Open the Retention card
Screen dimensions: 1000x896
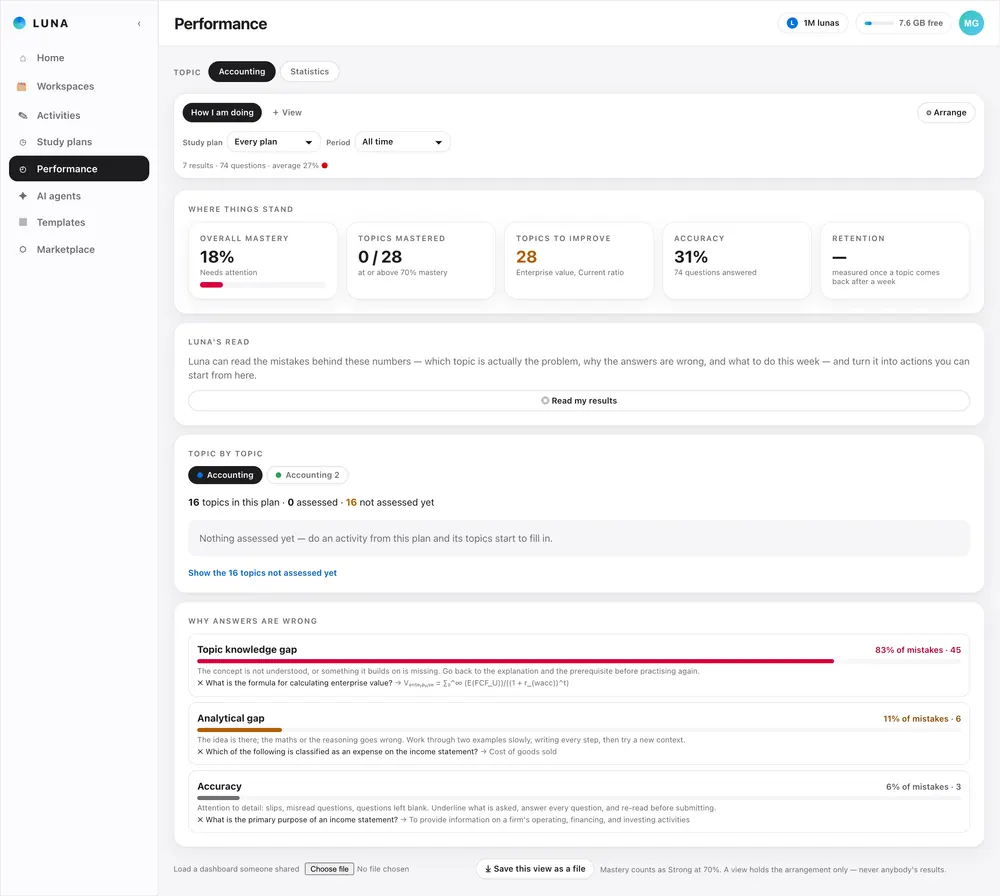[895, 260]
